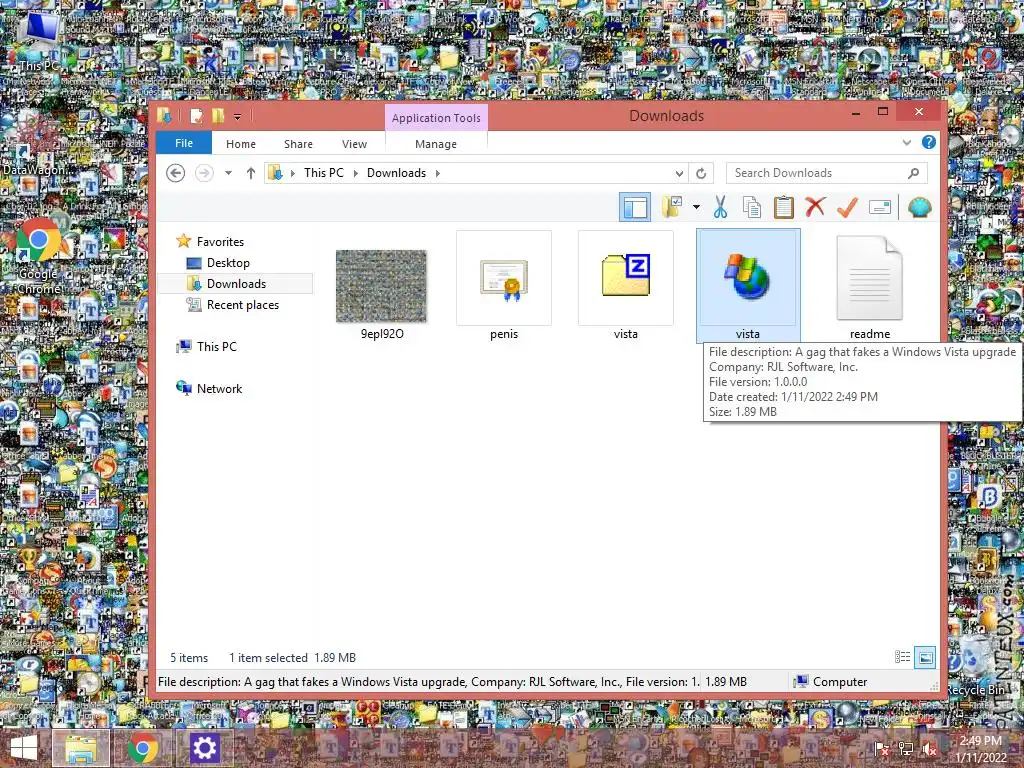This screenshot has width=1024, height=768.
Task: Select Network in the navigation pane
Action: coord(219,389)
